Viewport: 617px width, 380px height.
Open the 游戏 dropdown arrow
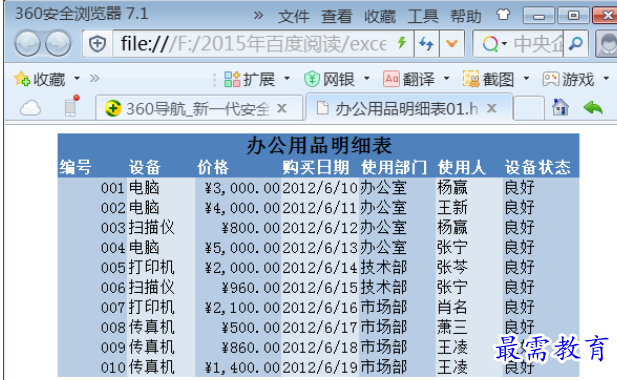point(606,78)
